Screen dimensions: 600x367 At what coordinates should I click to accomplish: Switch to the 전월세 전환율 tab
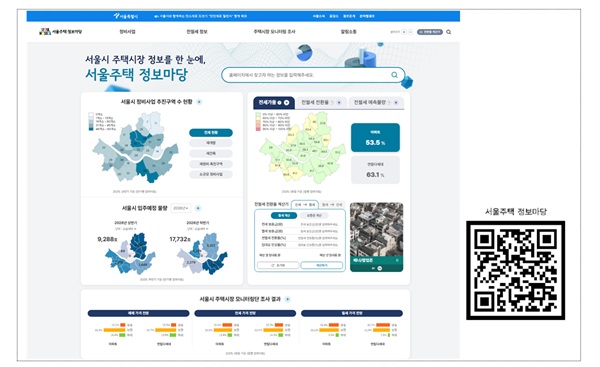(321, 103)
